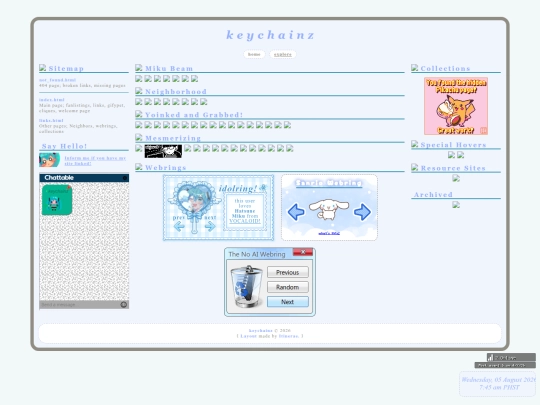Open the home navigation button
The image size is (540, 405).
pyautogui.click(x=254, y=54)
